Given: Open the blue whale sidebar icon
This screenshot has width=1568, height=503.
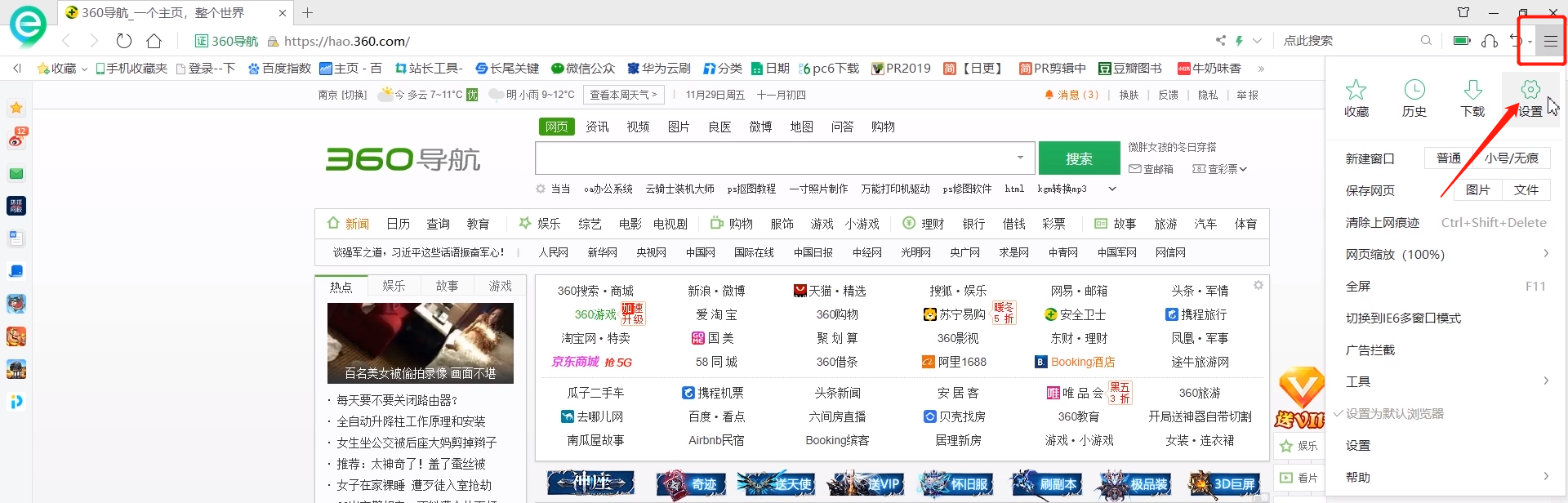Looking at the screenshot, I should (x=16, y=271).
